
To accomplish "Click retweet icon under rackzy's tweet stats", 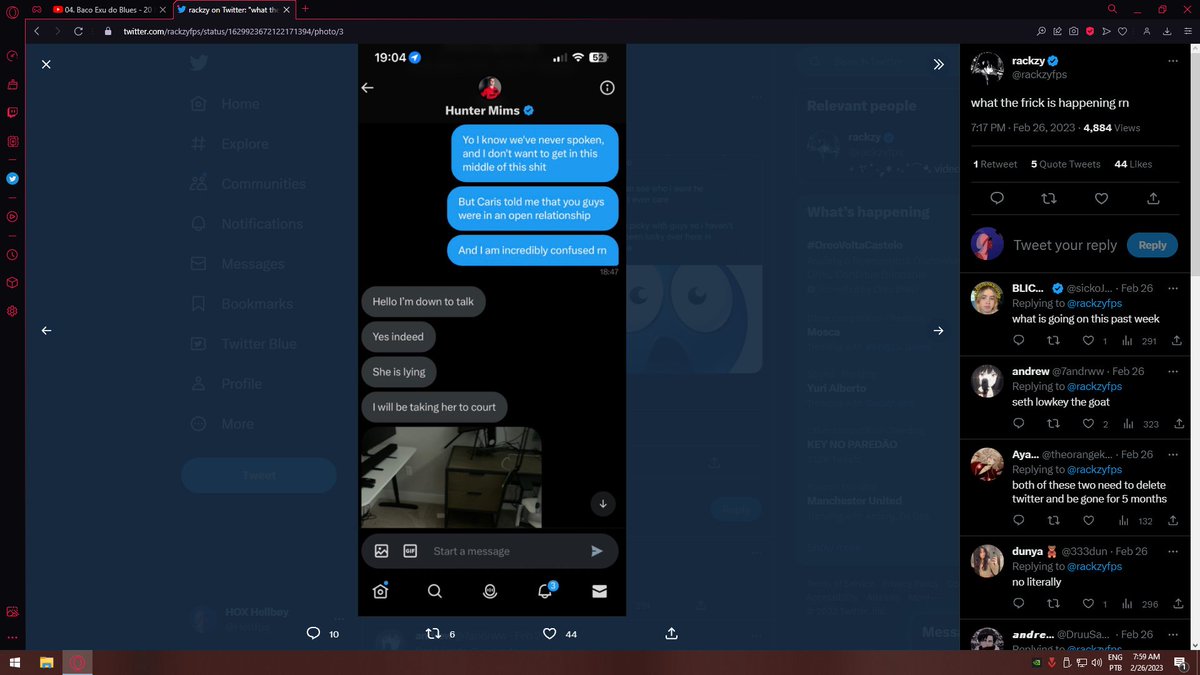I will click(x=1049, y=199).
